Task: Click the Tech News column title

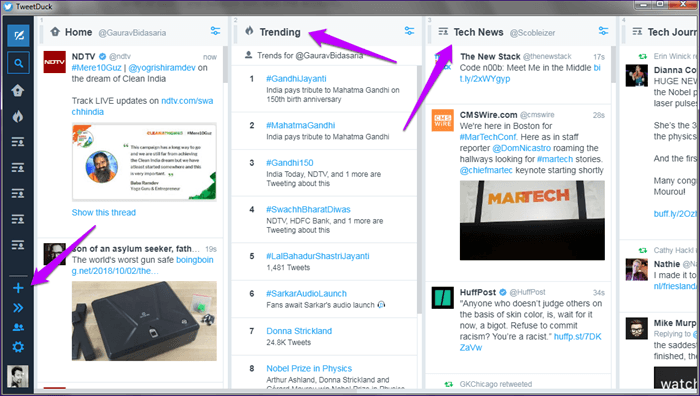Action: click(x=479, y=32)
